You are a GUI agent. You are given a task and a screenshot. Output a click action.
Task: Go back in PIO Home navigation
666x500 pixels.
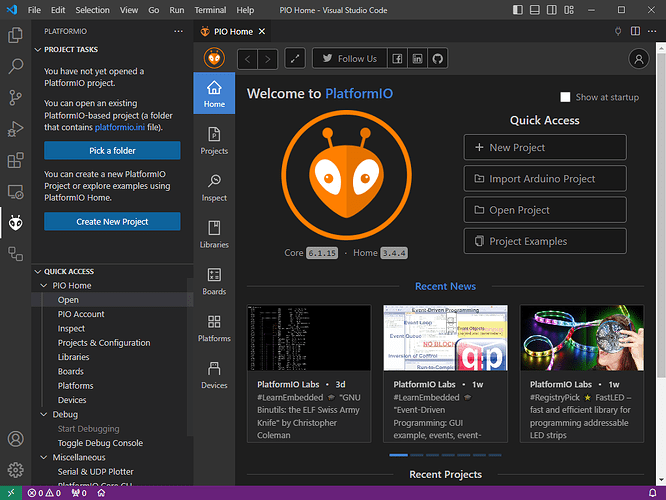[248, 59]
